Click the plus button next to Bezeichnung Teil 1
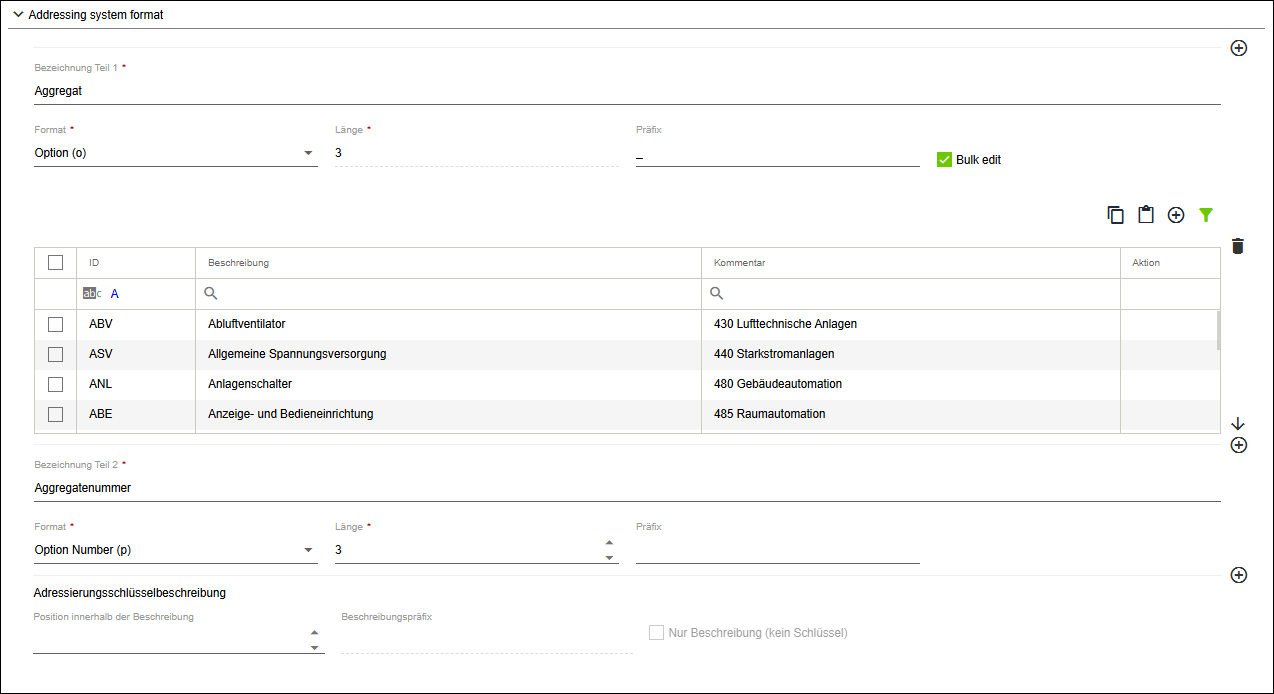The height and width of the screenshot is (694, 1274). [1239, 48]
